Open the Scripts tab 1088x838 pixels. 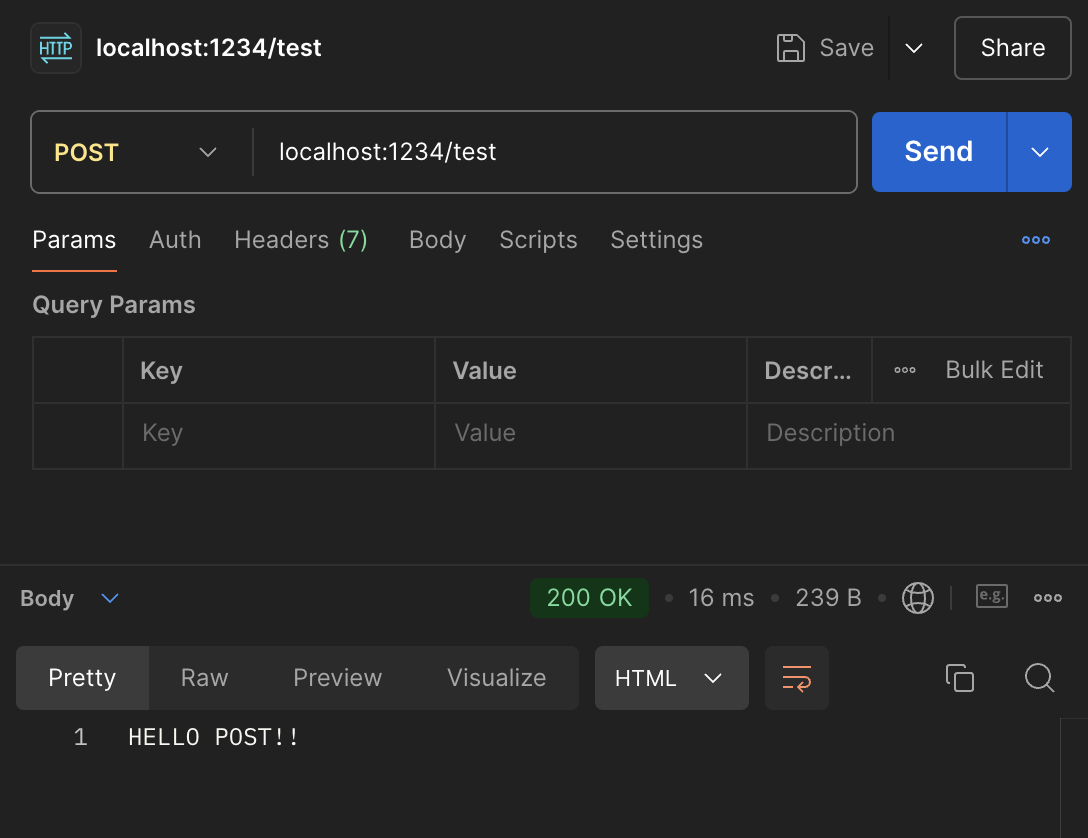[538, 240]
